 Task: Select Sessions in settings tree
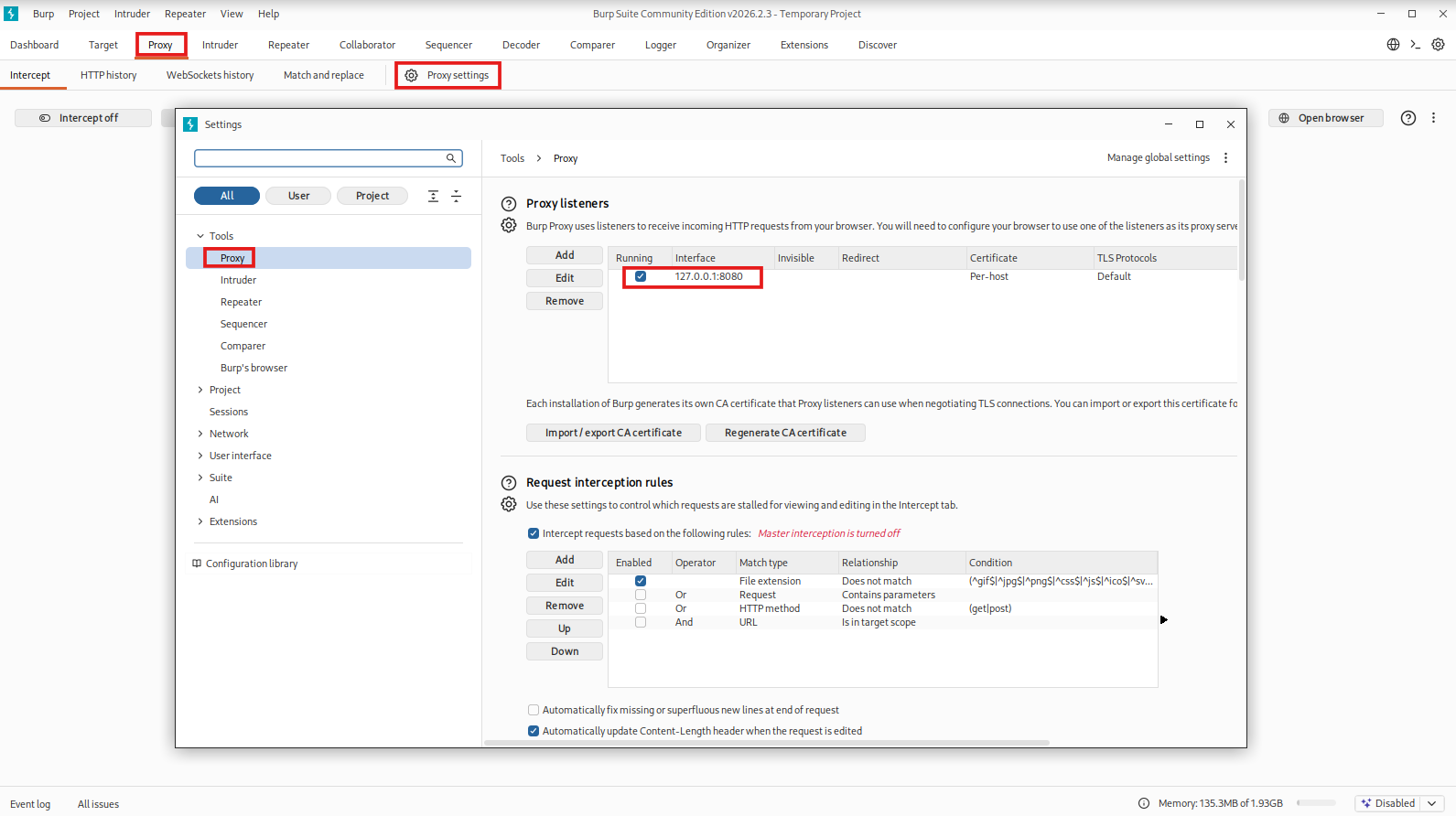229,412
